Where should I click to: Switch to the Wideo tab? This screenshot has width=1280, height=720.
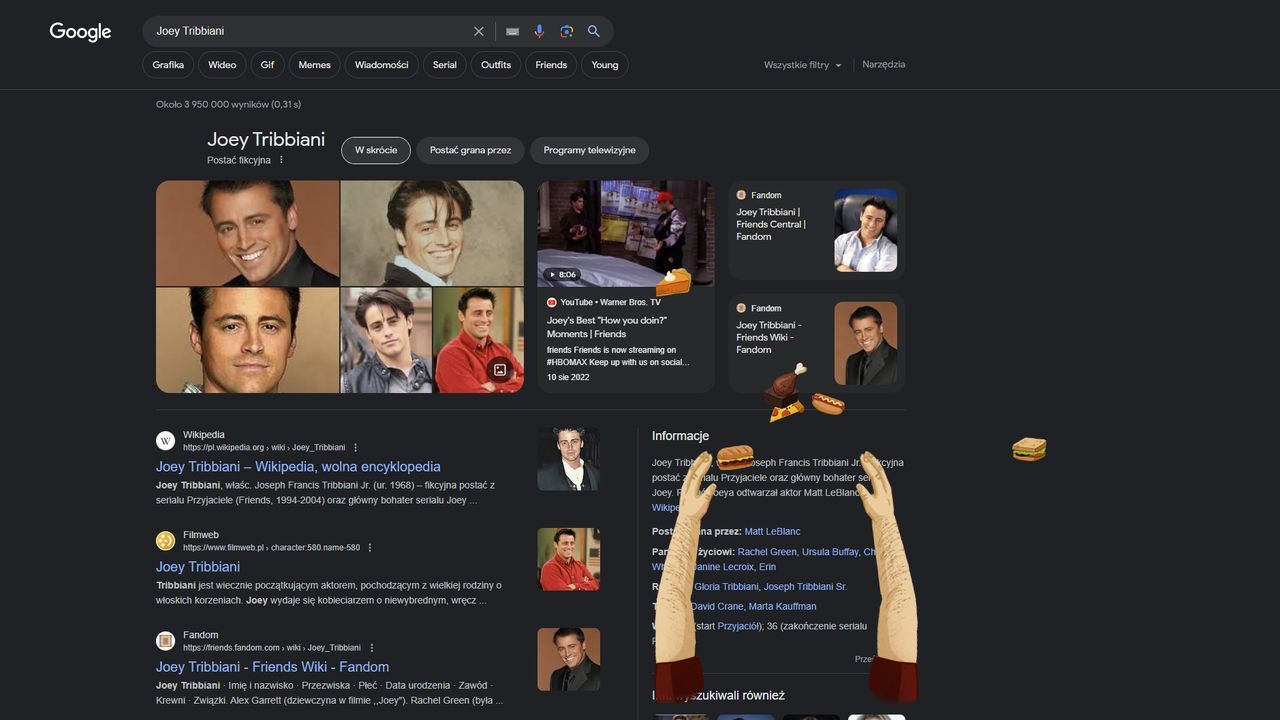[222, 65]
